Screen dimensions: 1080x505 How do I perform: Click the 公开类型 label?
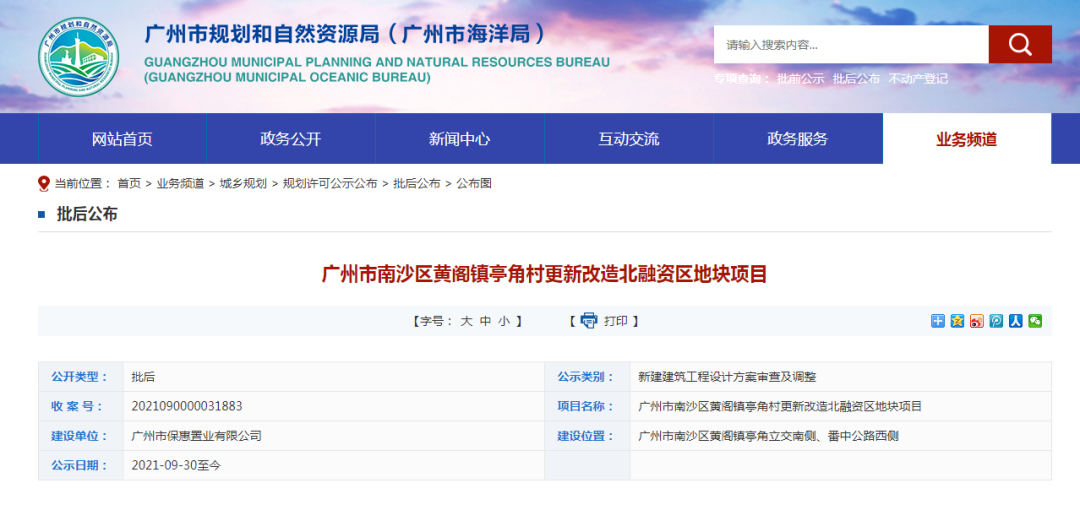pyautogui.click(x=80, y=377)
